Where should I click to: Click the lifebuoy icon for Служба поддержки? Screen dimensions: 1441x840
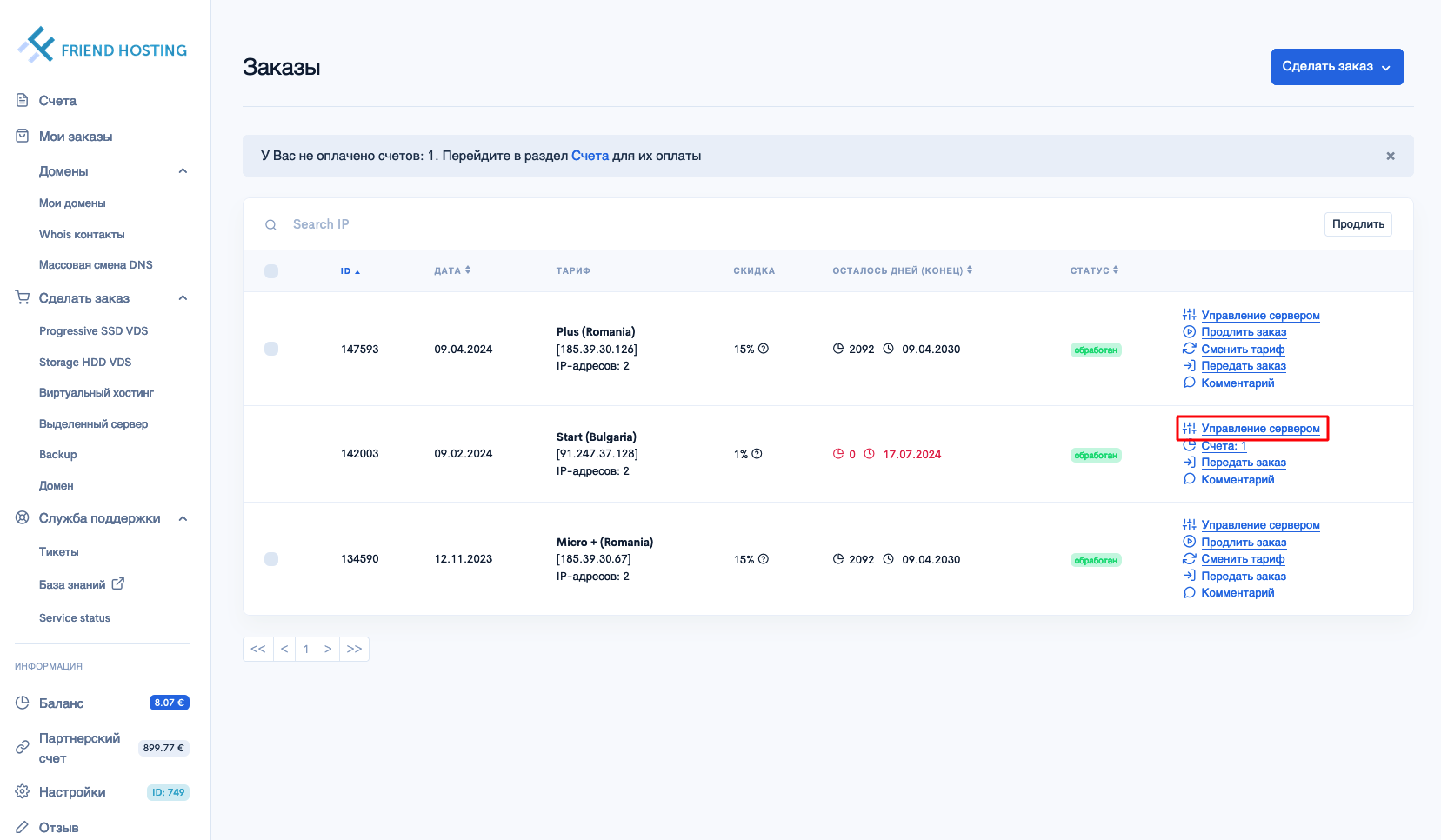(23, 517)
